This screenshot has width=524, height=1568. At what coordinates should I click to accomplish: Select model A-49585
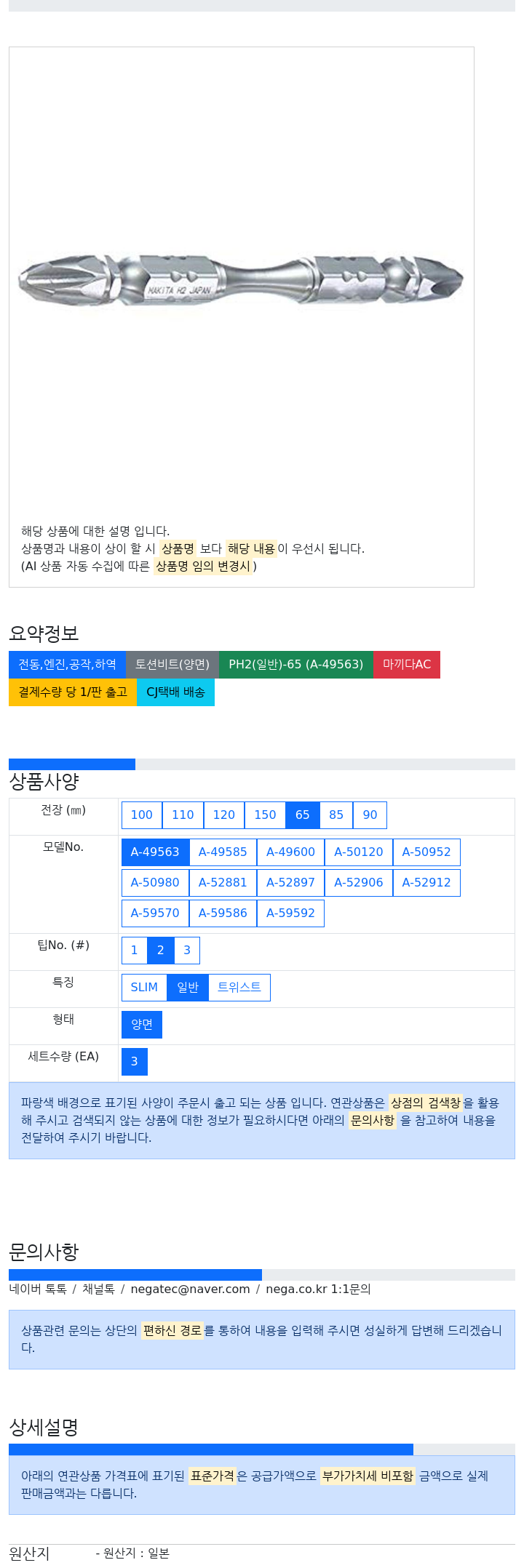(223, 852)
